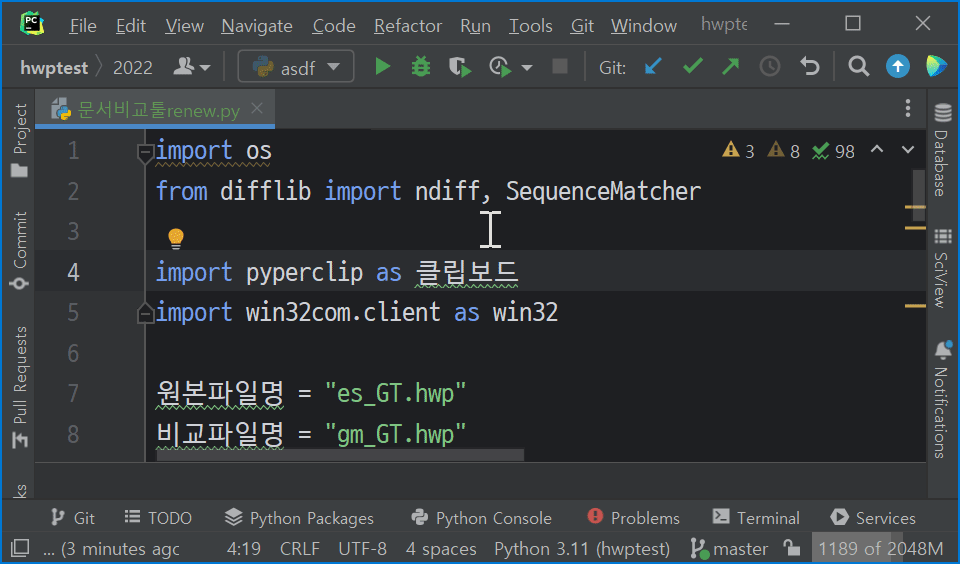Change 4 spaces indent setting
Viewport: 960px width, 564px height.
441,549
